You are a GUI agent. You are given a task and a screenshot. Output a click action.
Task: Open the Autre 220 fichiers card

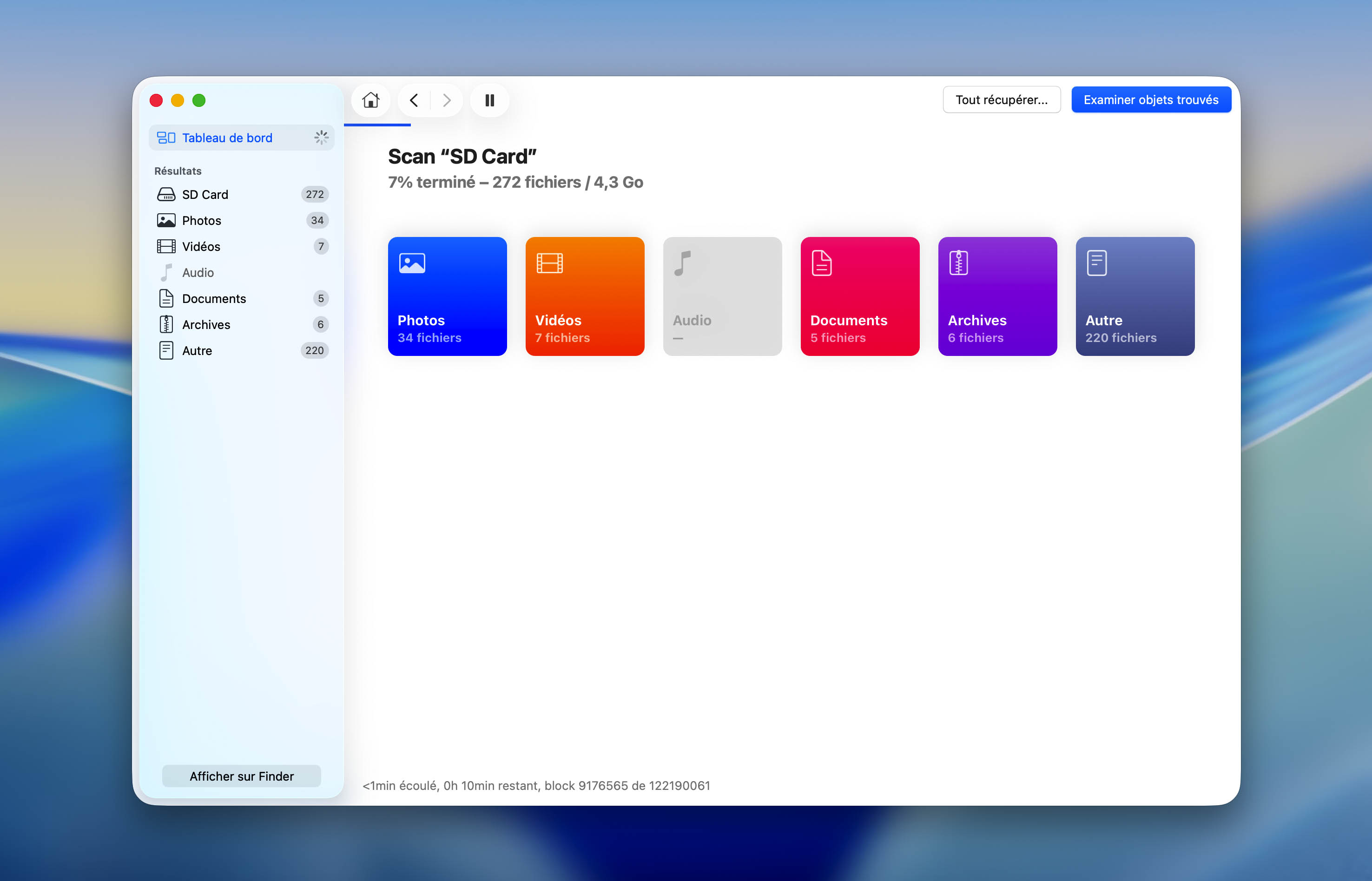pos(1135,296)
